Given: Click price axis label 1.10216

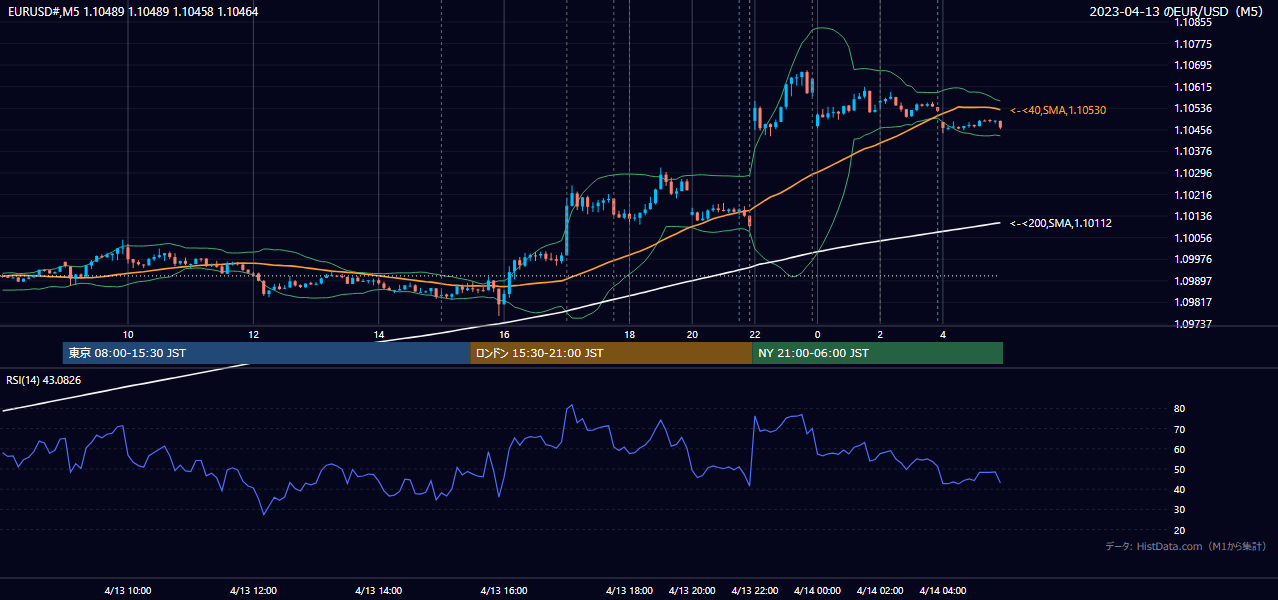Looking at the screenshot, I should tap(1192, 195).
